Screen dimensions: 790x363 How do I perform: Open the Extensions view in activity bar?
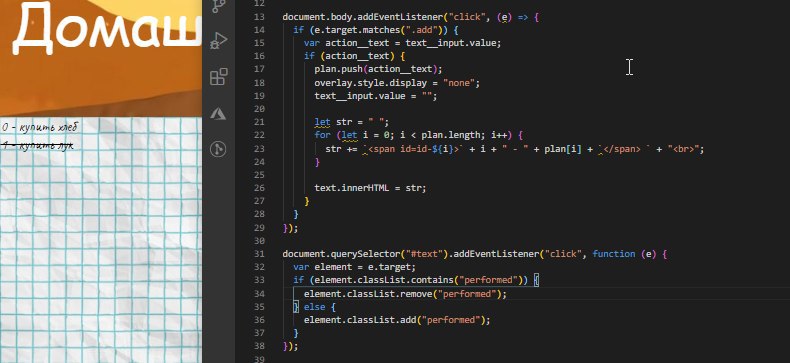pos(218,77)
